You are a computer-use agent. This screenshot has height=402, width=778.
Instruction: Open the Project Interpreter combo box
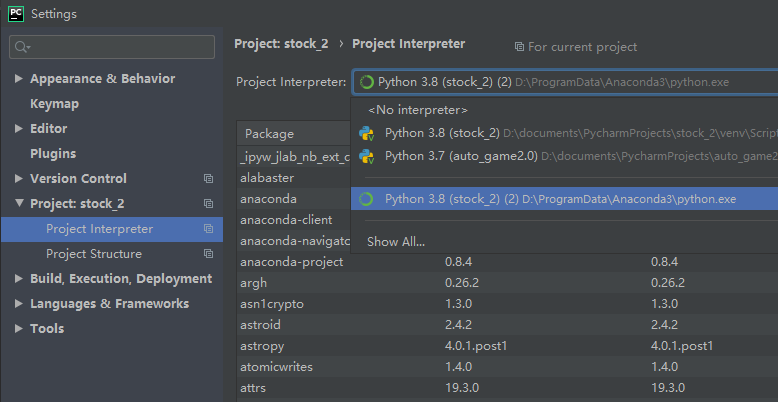tap(565, 82)
